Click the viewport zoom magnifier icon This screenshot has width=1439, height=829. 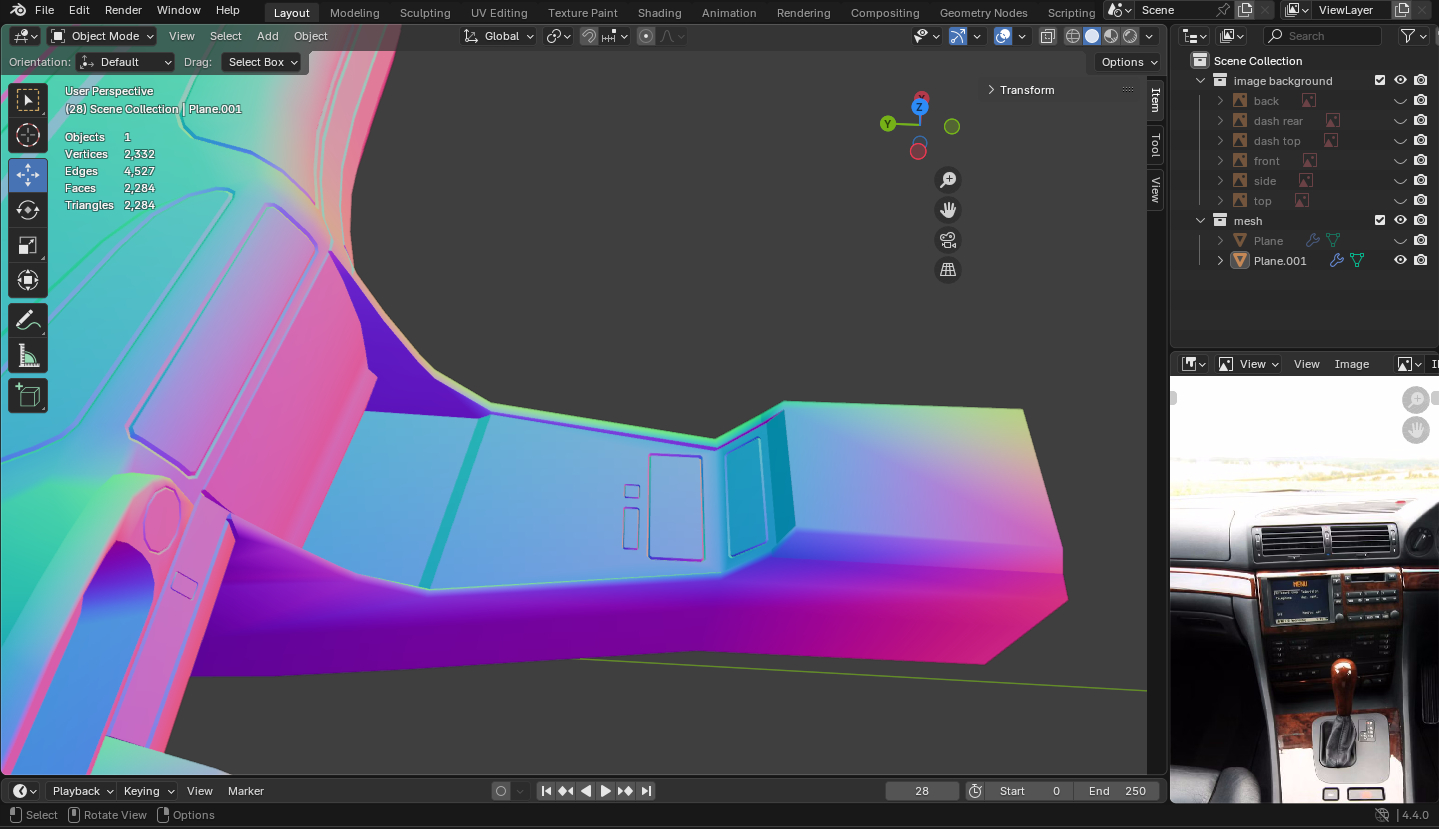tap(948, 180)
